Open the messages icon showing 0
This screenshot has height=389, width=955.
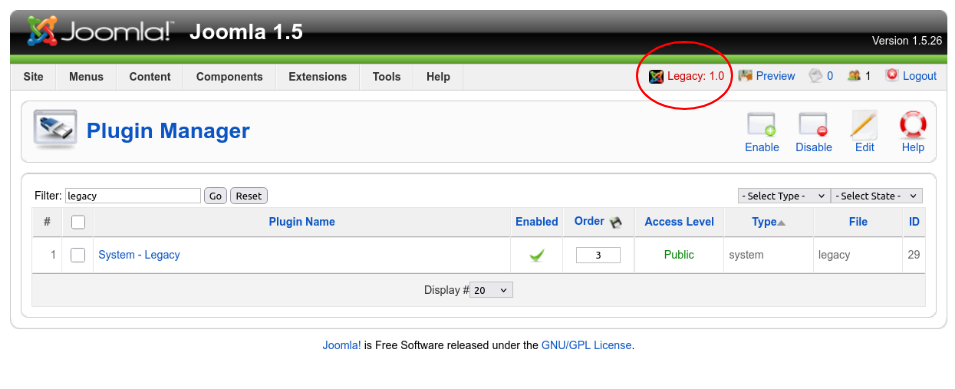click(x=816, y=75)
